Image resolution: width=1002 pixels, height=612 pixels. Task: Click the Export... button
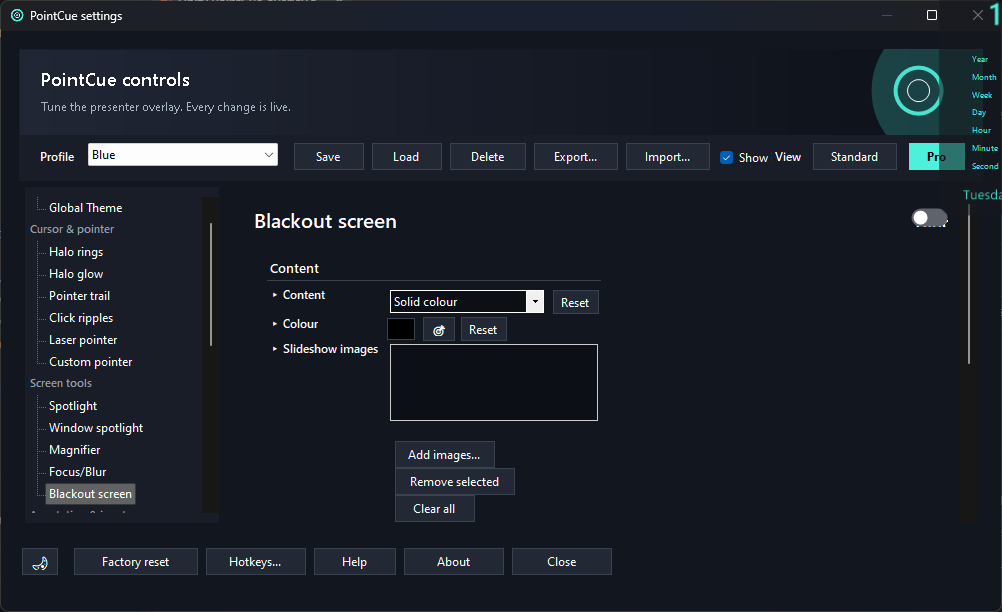(x=576, y=157)
